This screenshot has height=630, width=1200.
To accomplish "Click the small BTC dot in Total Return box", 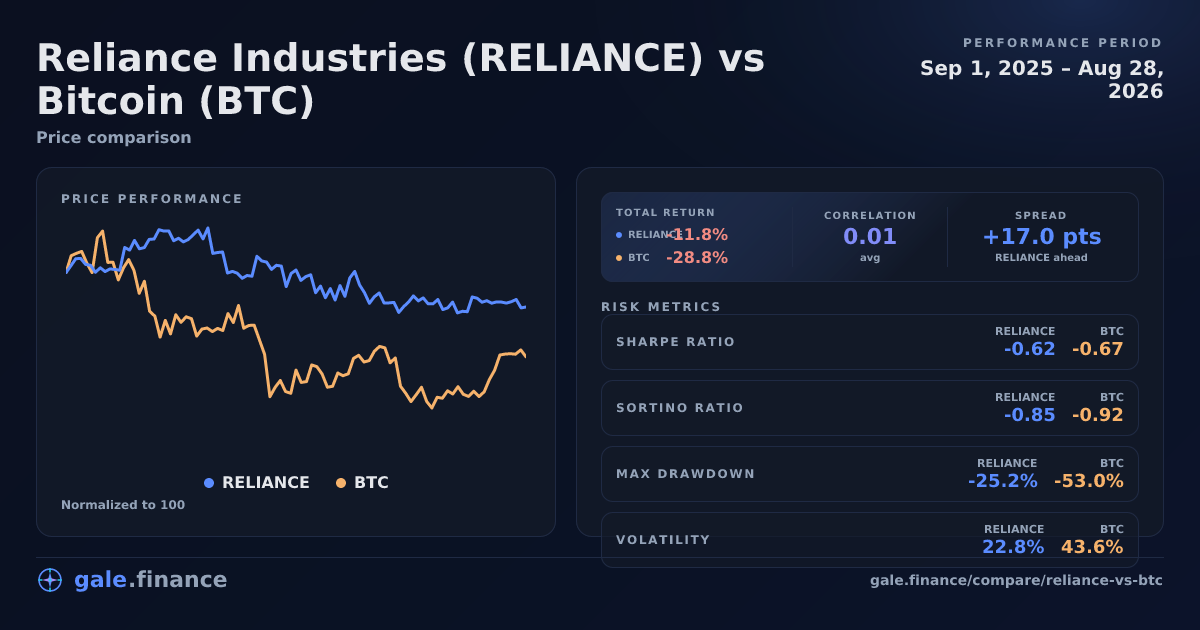I will (619, 258).
